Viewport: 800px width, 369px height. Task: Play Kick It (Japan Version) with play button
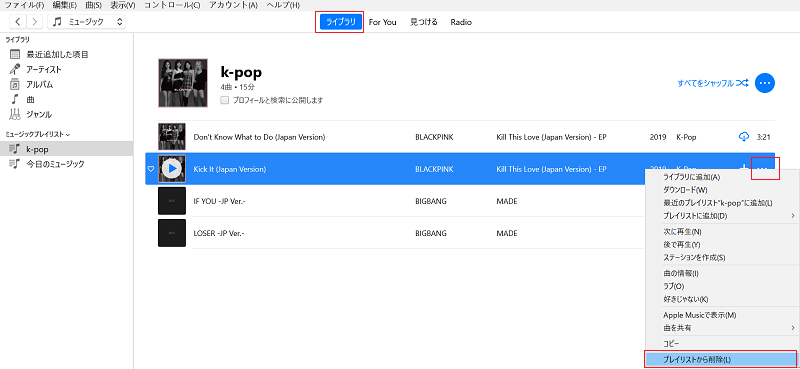172,168
